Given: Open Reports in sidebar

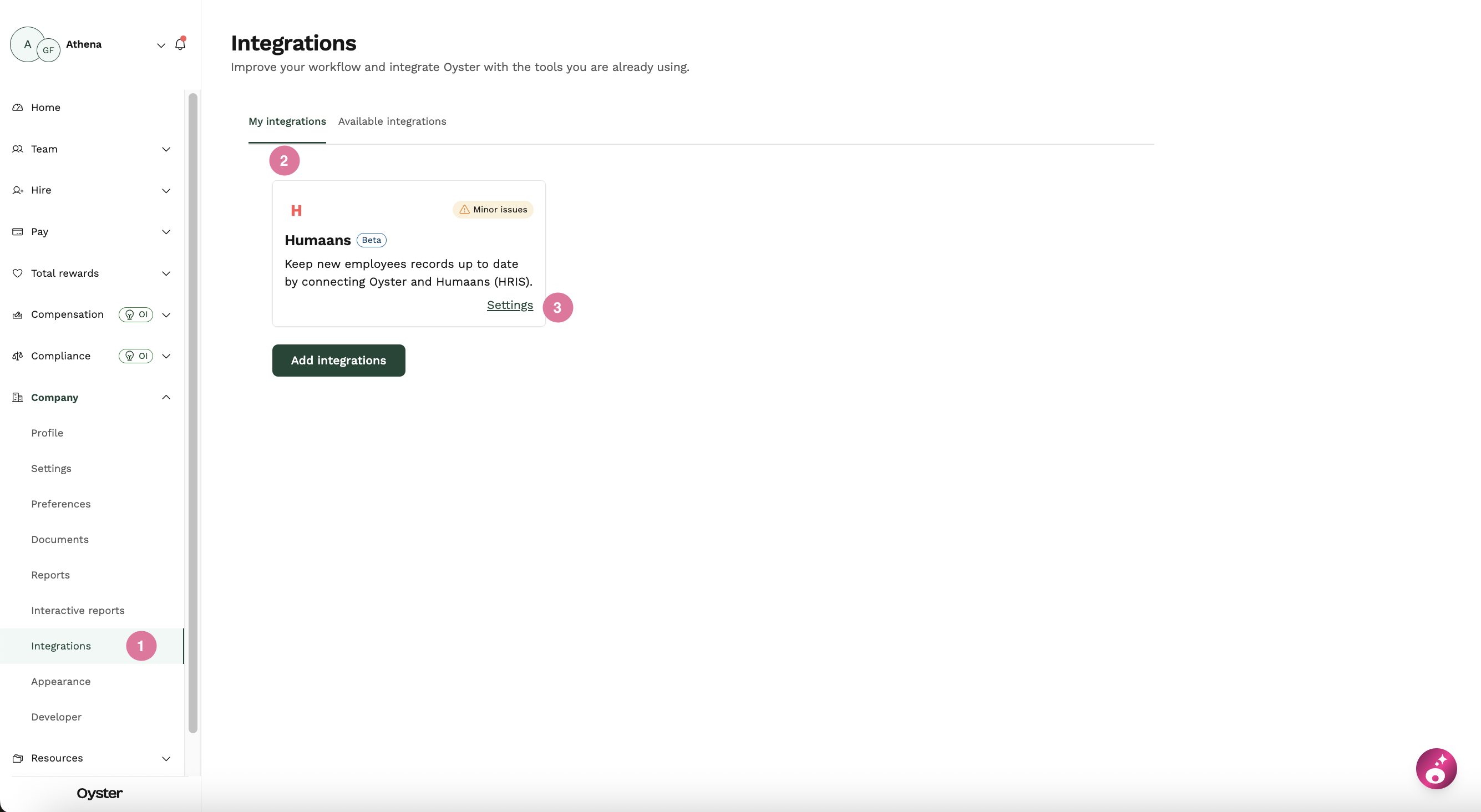Looking at the screenshot, I should (50, 575).
